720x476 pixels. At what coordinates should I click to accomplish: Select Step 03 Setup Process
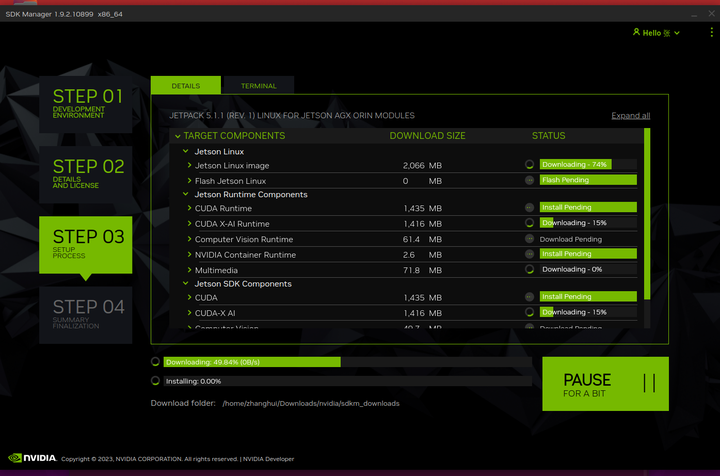click(86, 245)
